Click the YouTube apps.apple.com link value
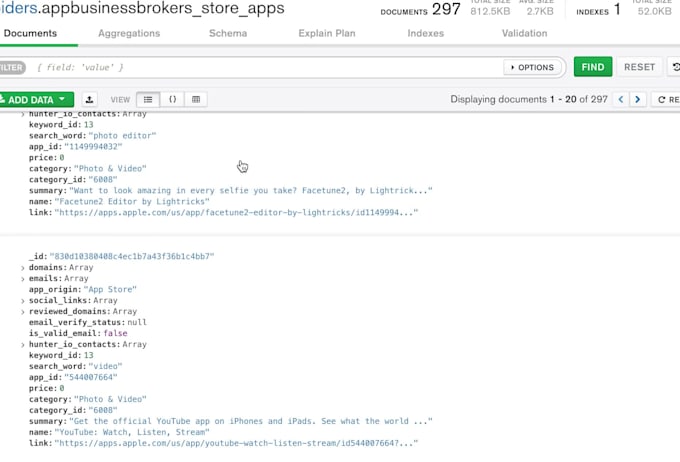The height and width of the screenshot is (462, 680). click(x=236, y=443)
